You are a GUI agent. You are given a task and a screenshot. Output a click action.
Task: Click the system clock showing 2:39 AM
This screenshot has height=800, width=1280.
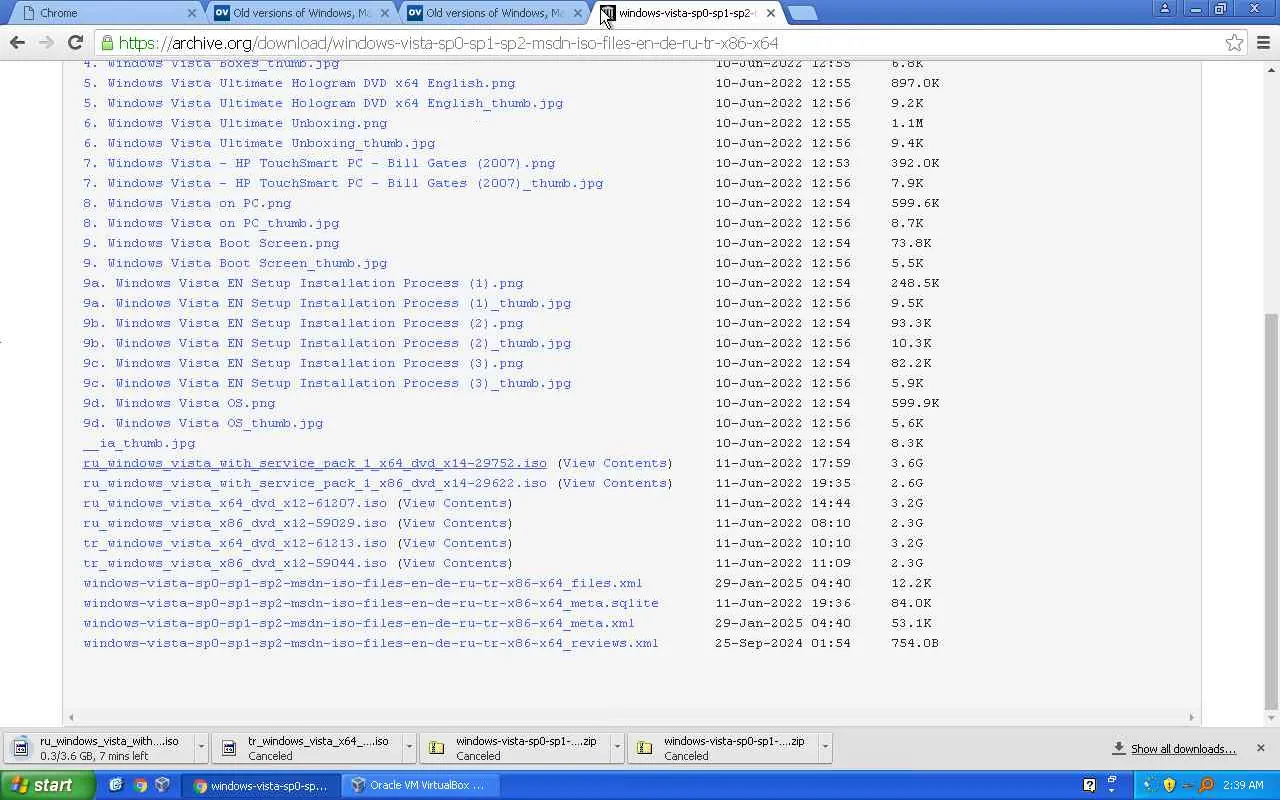tap(1243, 785)
